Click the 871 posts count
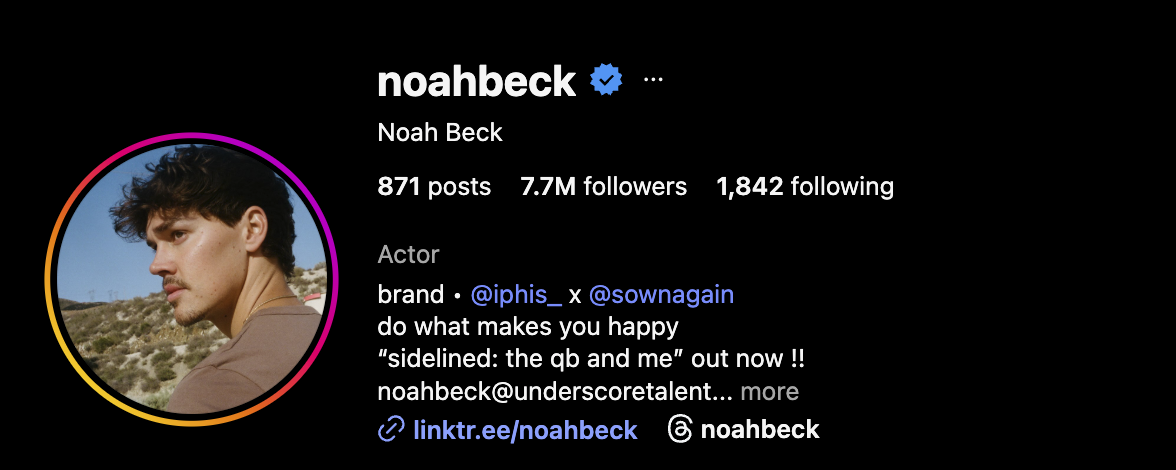 [x=434, y=186]
